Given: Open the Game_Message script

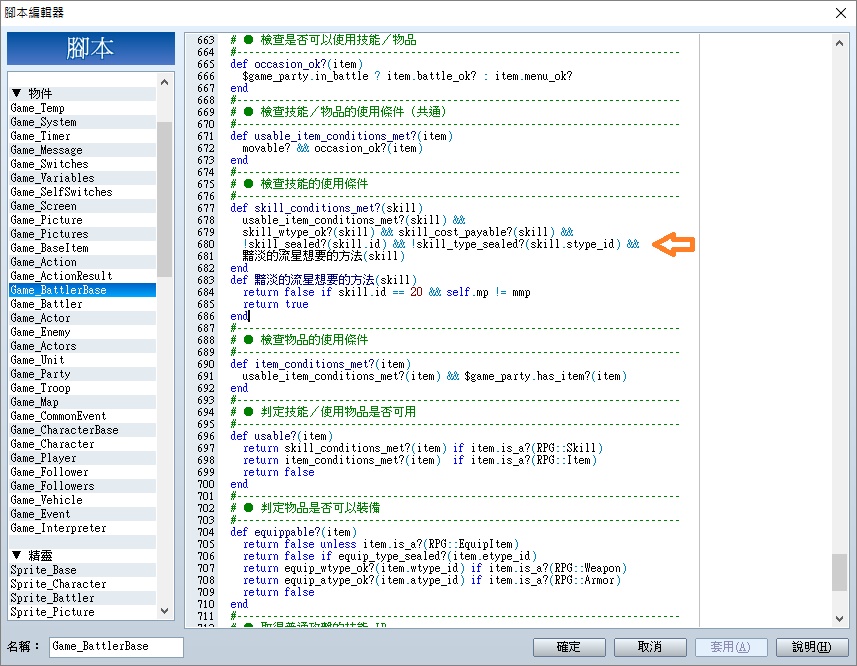Looking at the screenshot, I should click(83, 150).
